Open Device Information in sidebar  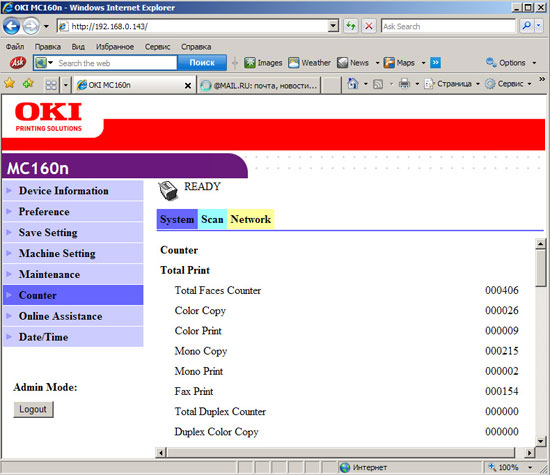point(73,190)
